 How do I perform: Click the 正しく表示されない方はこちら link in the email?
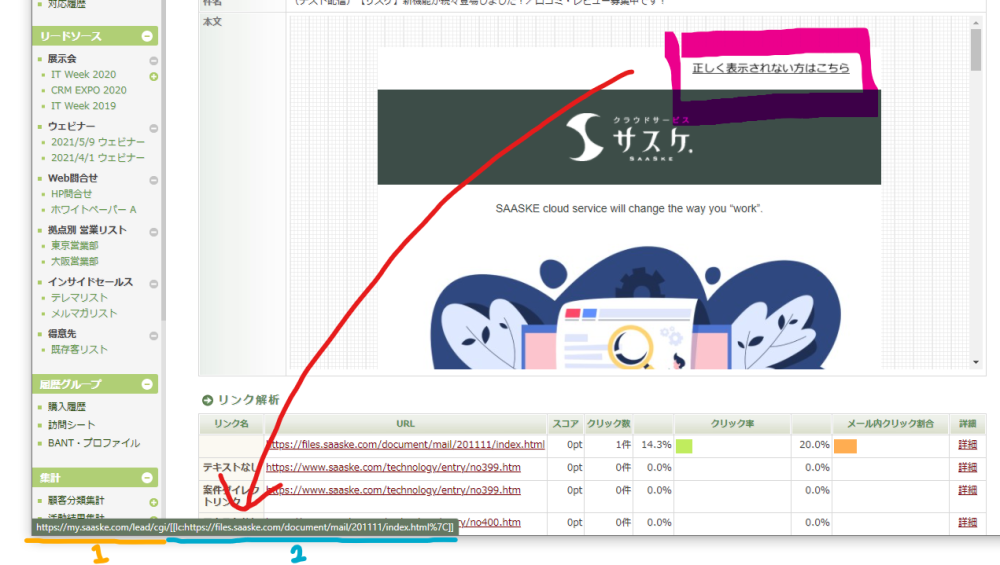pos(770,68)
